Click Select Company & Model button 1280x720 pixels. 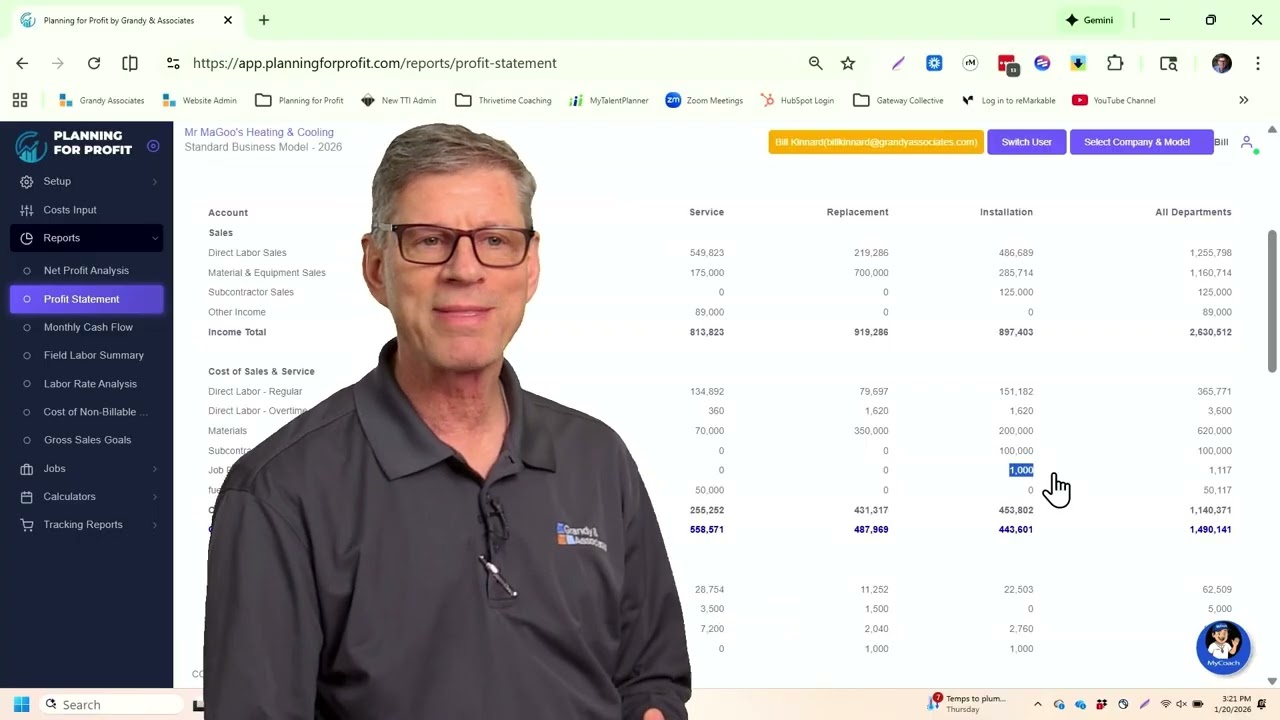[x=1141, y=142]
